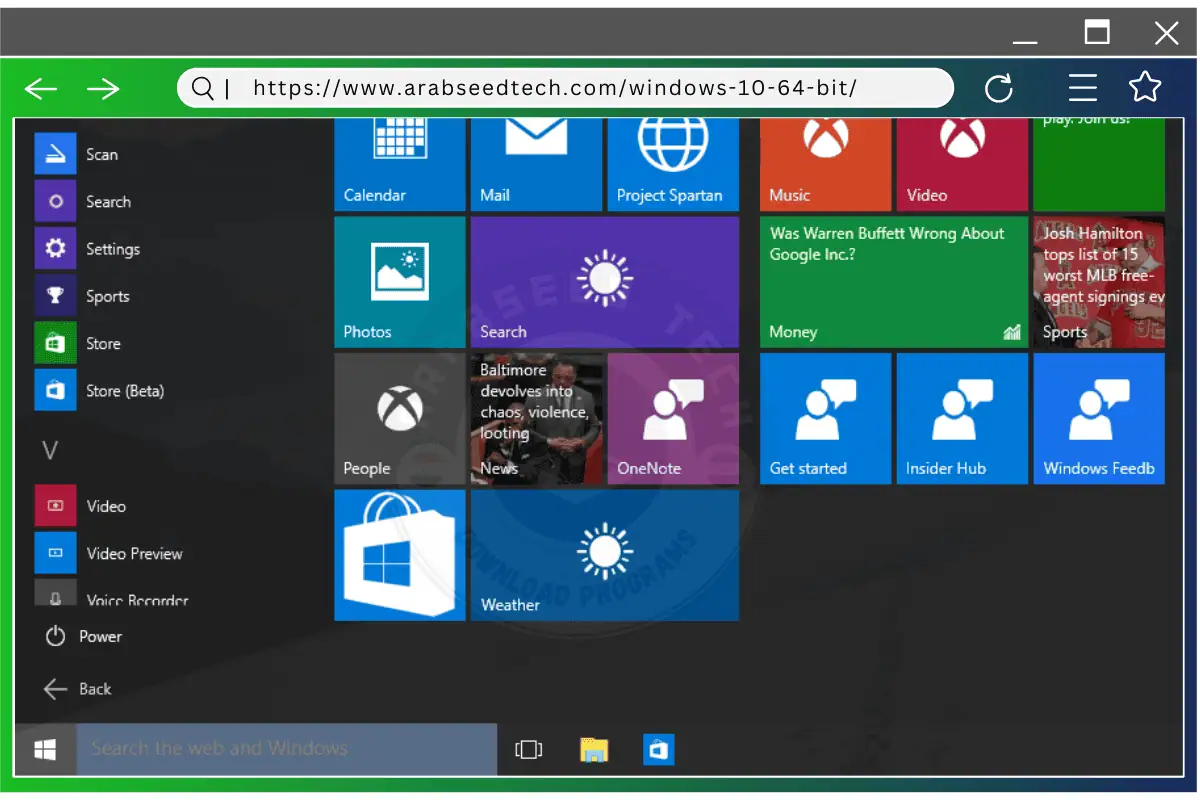Image resolution: width=1200 pixels, height=800 pixels.
Task: Start the Weather app tile
Action: 604,555
